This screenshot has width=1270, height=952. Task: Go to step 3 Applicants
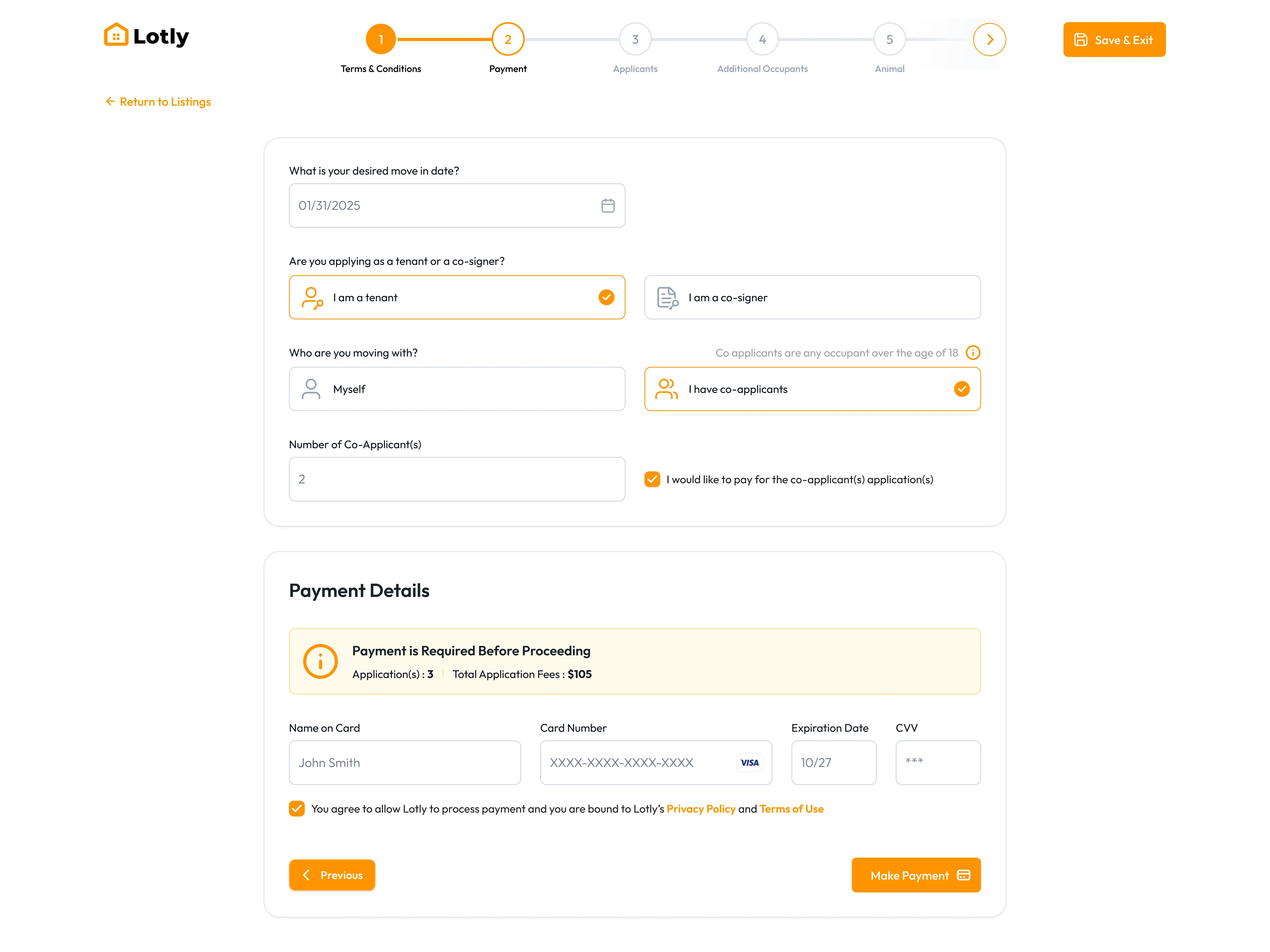tap(635, 40)
